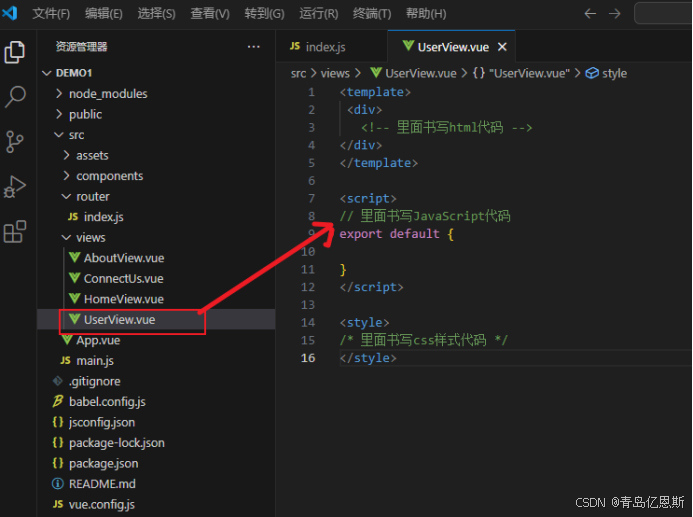This screenshot has width=693, height=517.
Task: Click the git icon beside .gitignore
Action: coord(58,380)
